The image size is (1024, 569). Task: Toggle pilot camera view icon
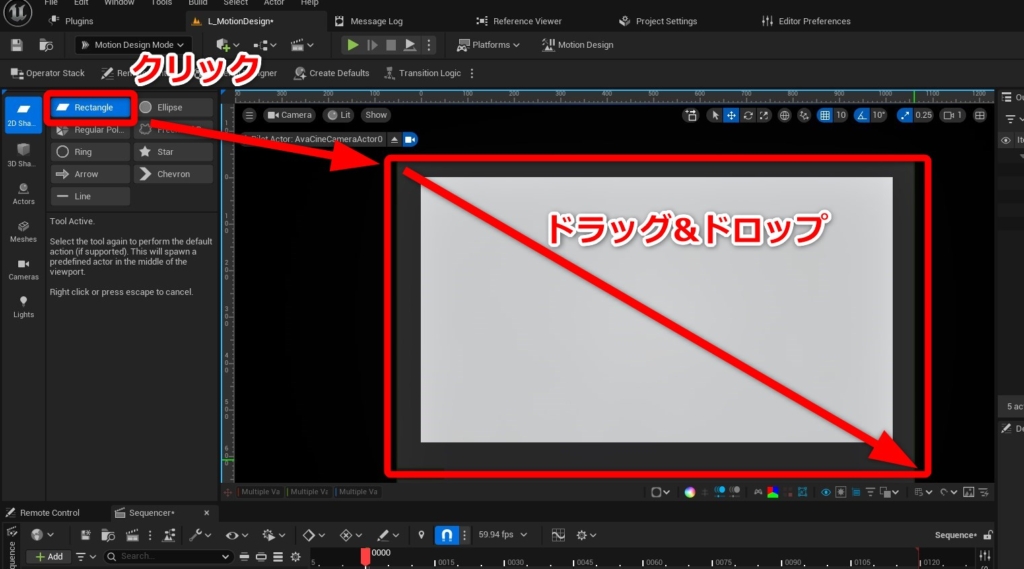[x=410, y=139]
